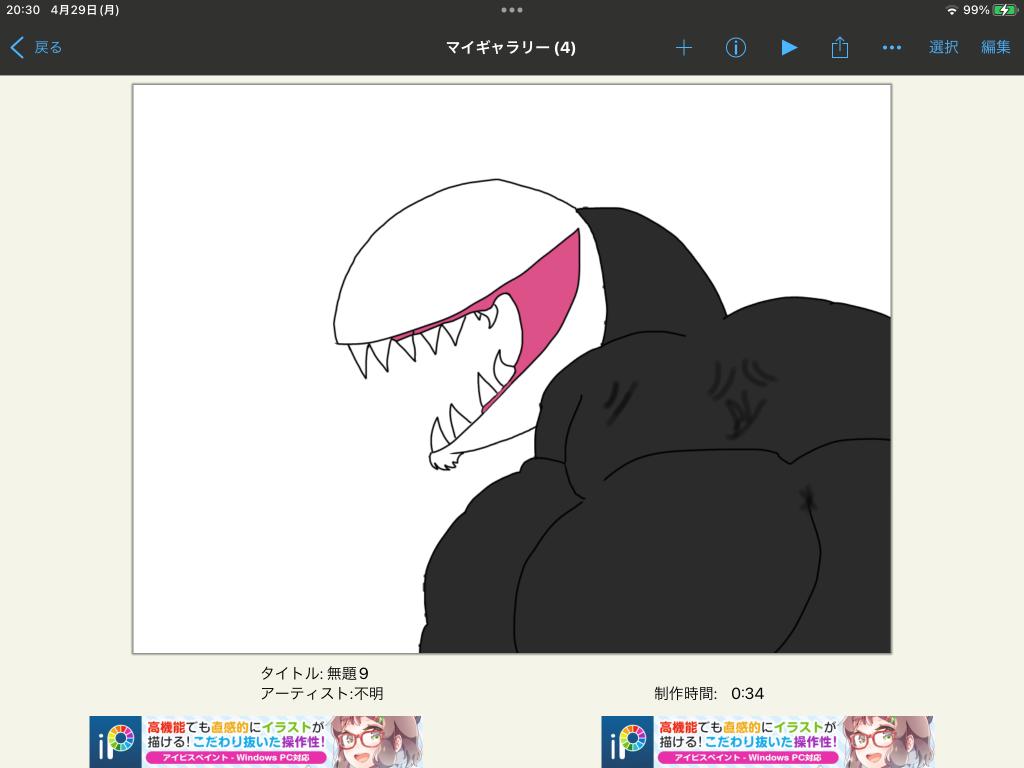Viewport: 1024px width, 768px height.
Task: Open the black monster artwork canvas
Action: pyautogui.click(x=511, y=369)
